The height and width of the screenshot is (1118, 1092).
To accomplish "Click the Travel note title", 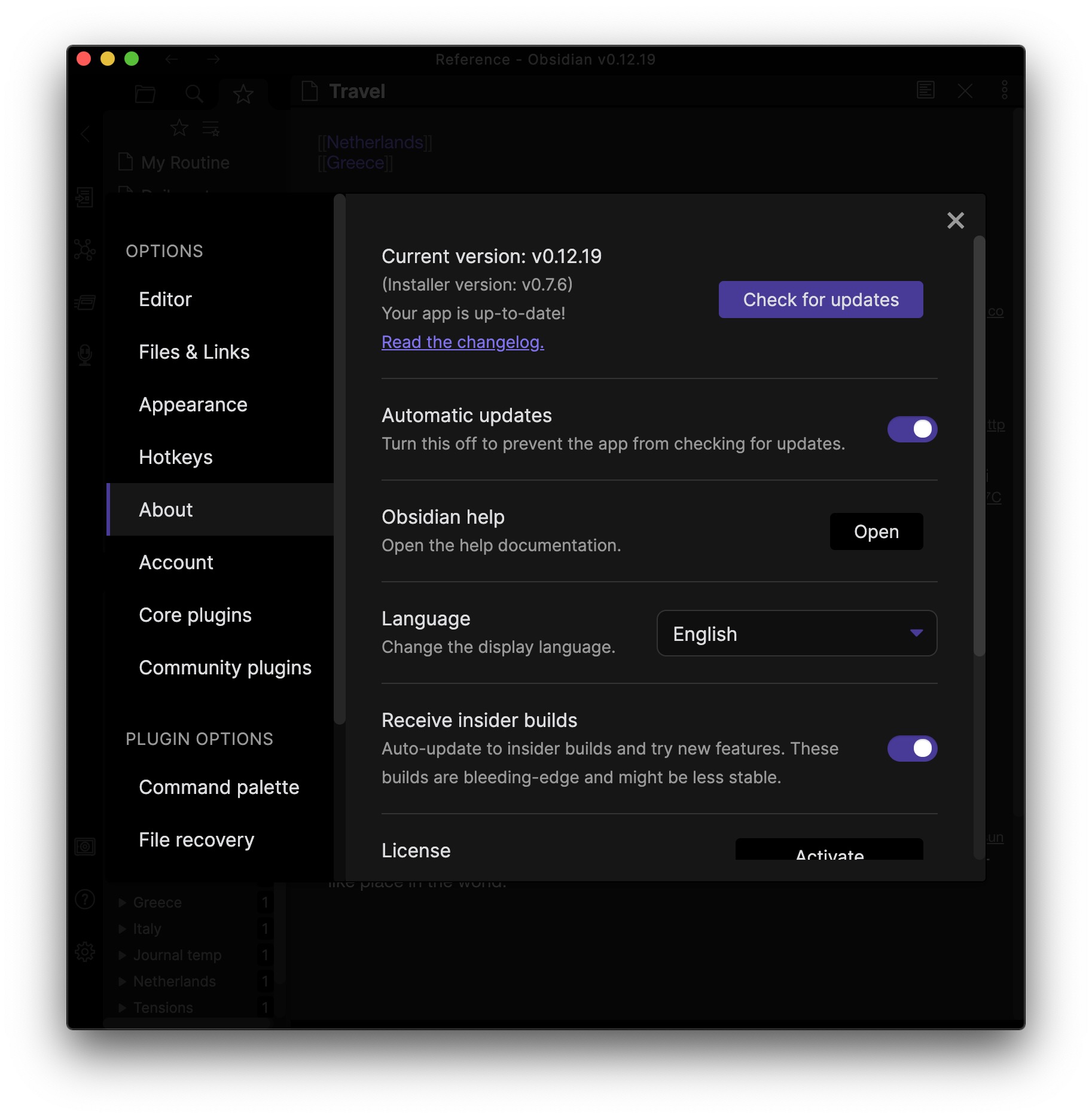I will (357, 91).
